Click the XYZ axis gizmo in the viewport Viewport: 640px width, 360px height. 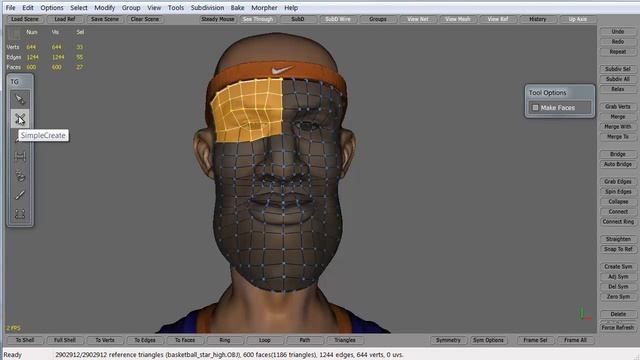click(584, 314)
